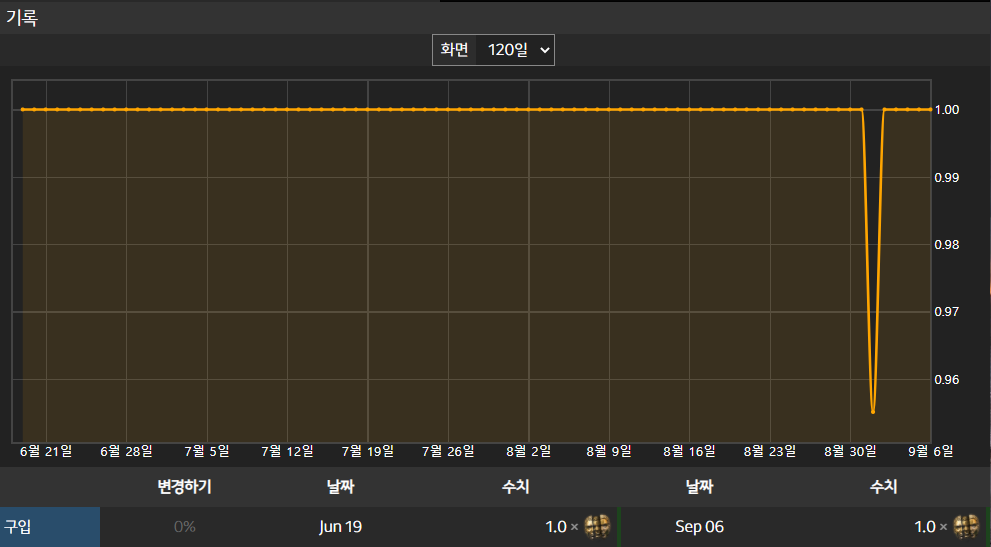
Task: Click the first data point at 6월 21일
Action: tap(23, 109)
